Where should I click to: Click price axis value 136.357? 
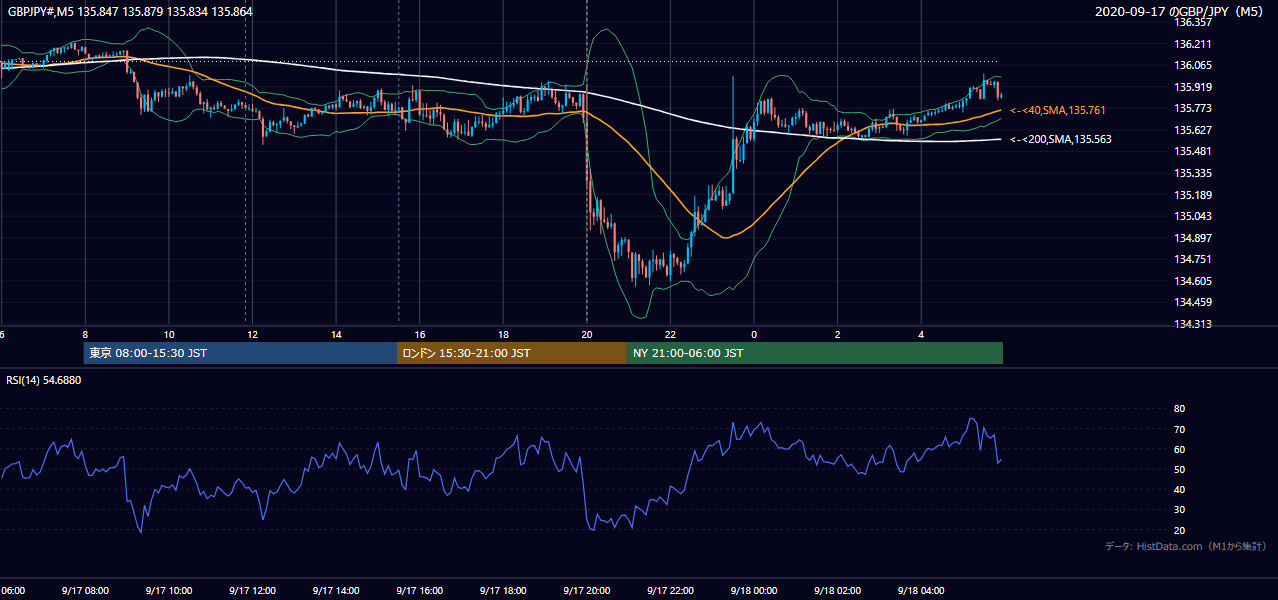point(1193,22)
